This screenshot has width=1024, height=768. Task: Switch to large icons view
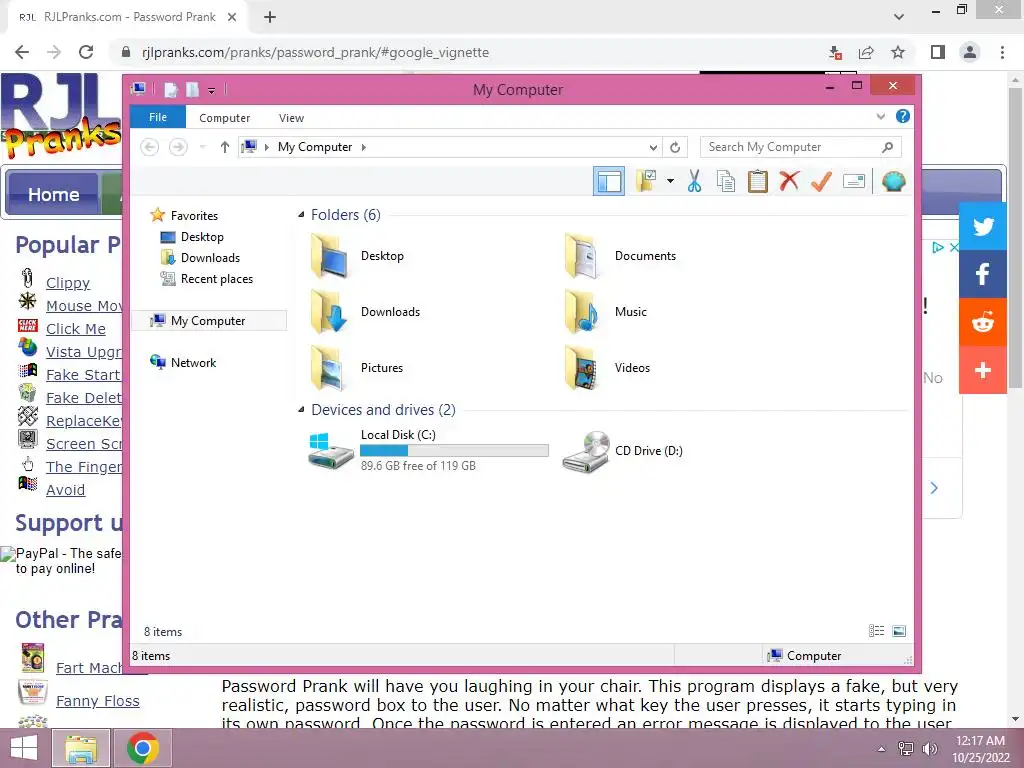tap(899, 630)
